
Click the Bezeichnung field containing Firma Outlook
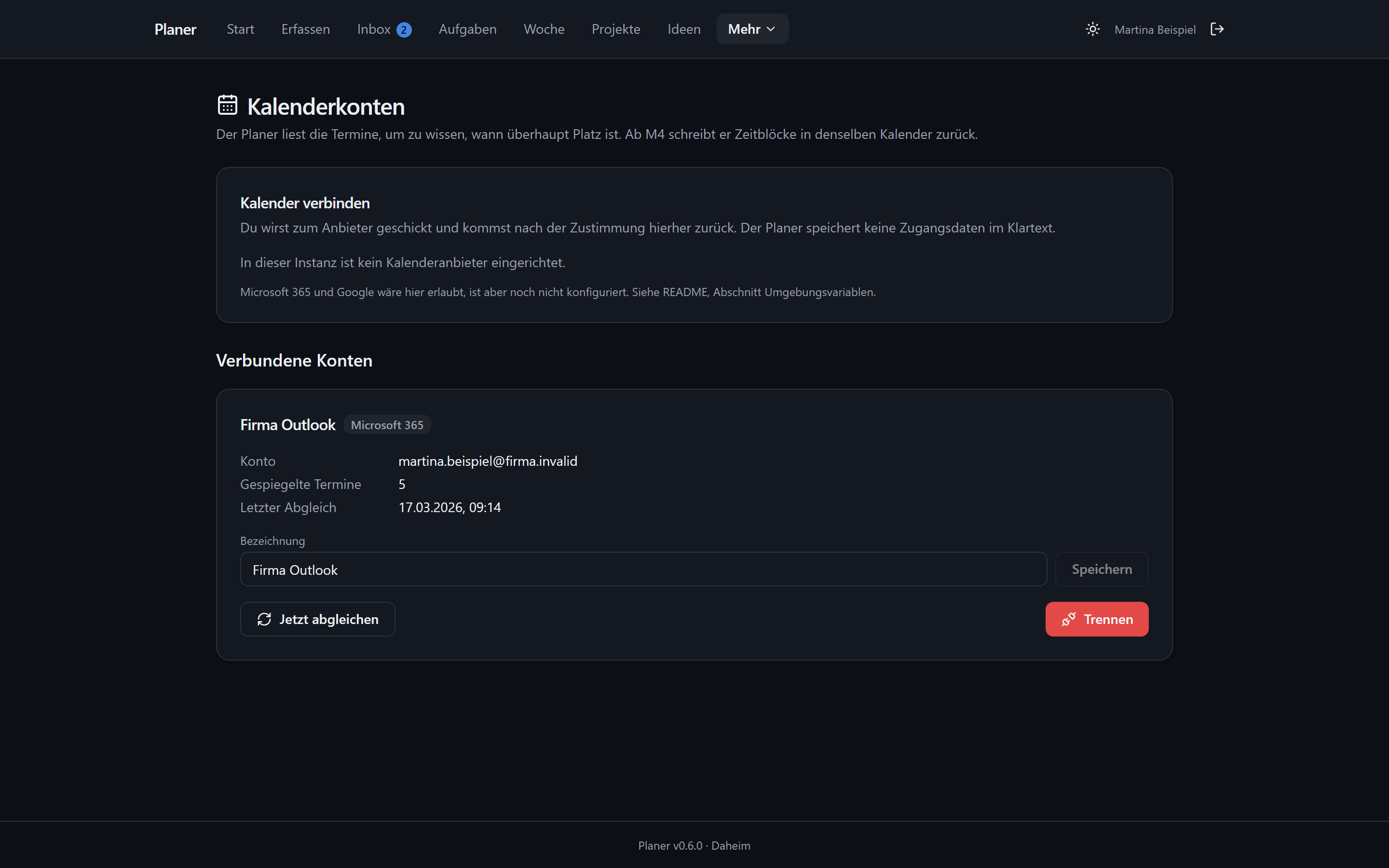coord(643,569)
